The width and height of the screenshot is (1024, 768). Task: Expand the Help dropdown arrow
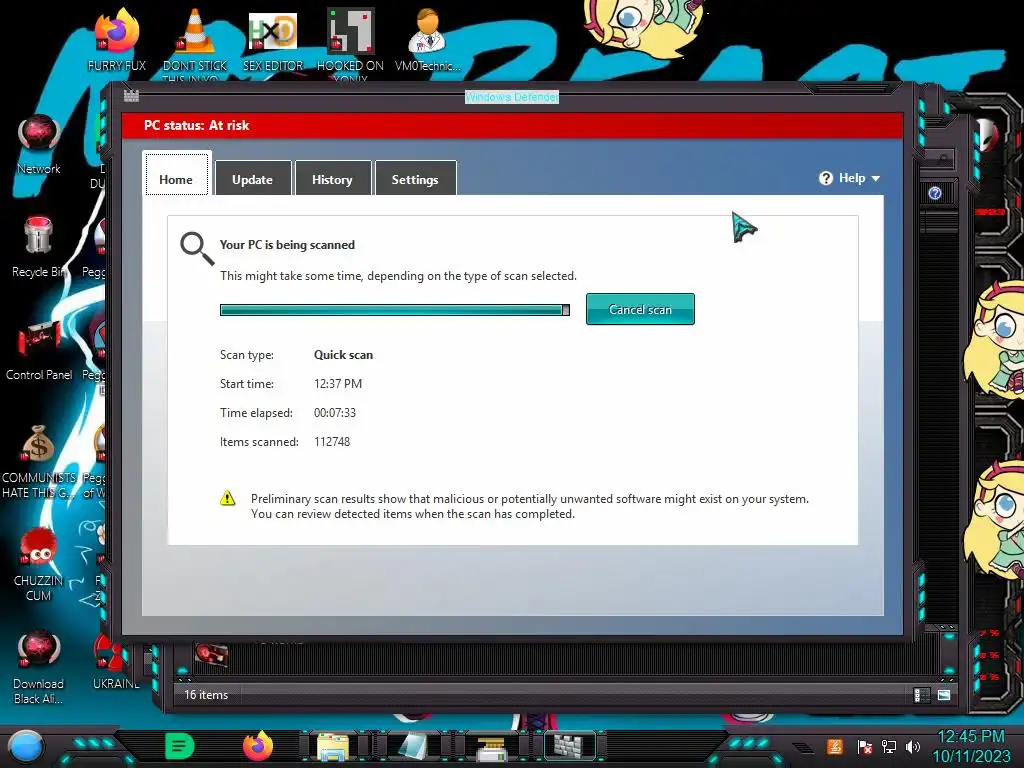click(x=876, y=178)
